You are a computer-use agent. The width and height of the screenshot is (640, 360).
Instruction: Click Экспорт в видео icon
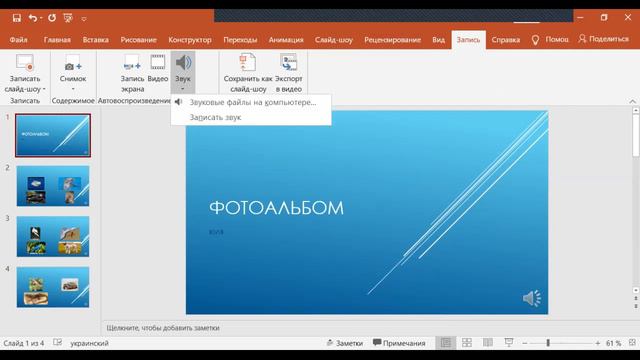coord(289,63)
